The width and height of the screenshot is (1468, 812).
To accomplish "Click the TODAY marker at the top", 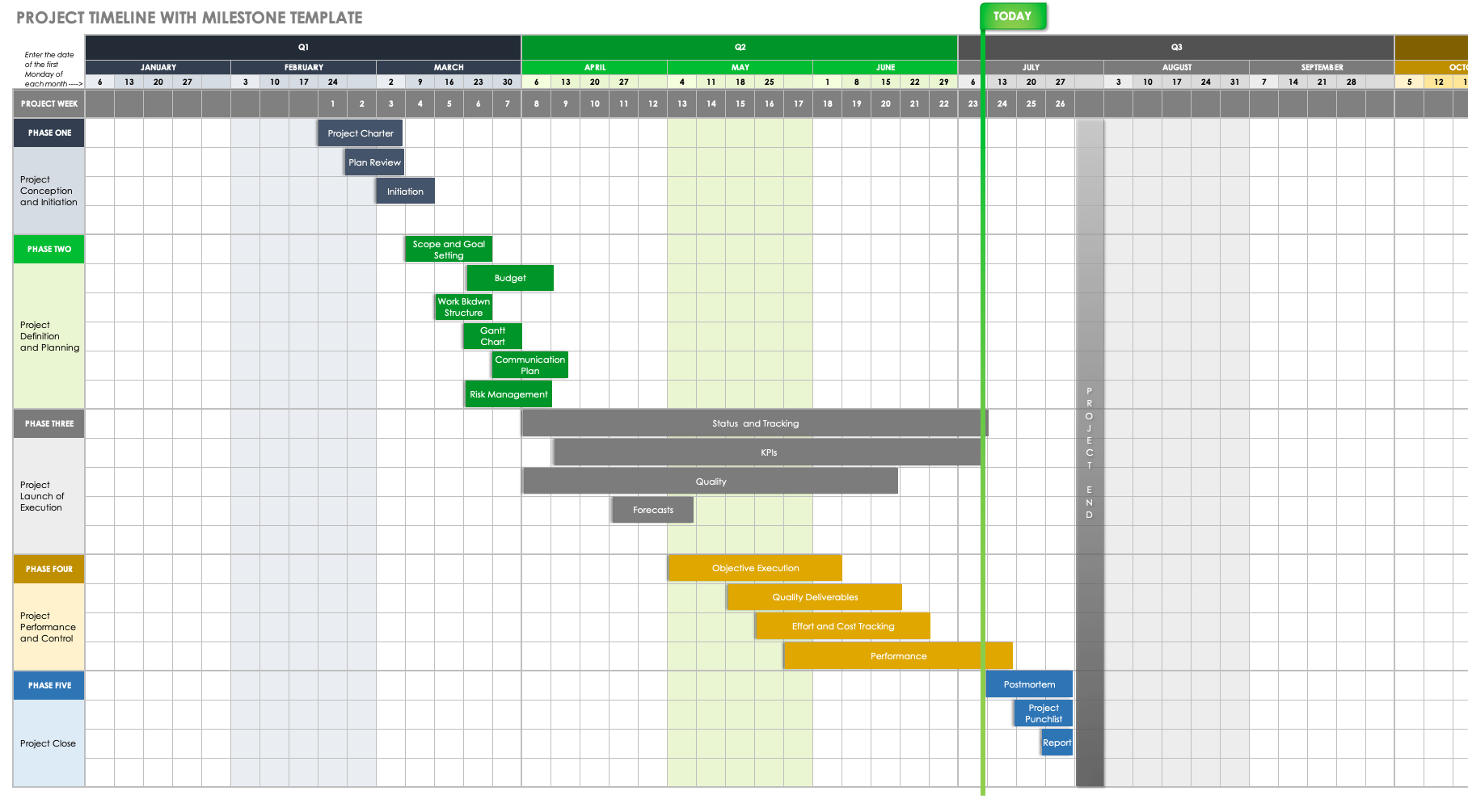I will [x=1013, y=16].
